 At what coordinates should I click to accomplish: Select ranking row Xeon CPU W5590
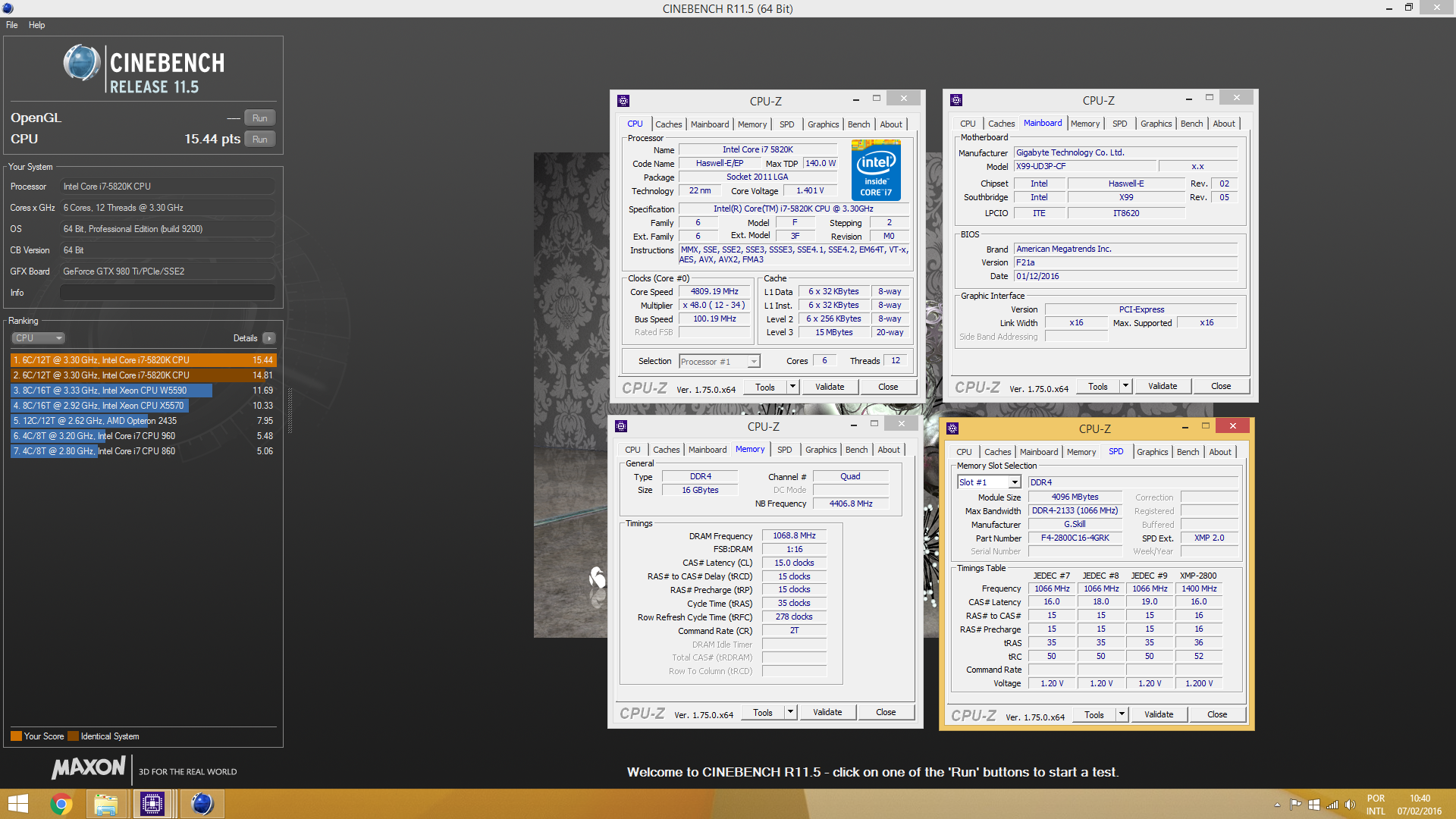click(143, 391)
